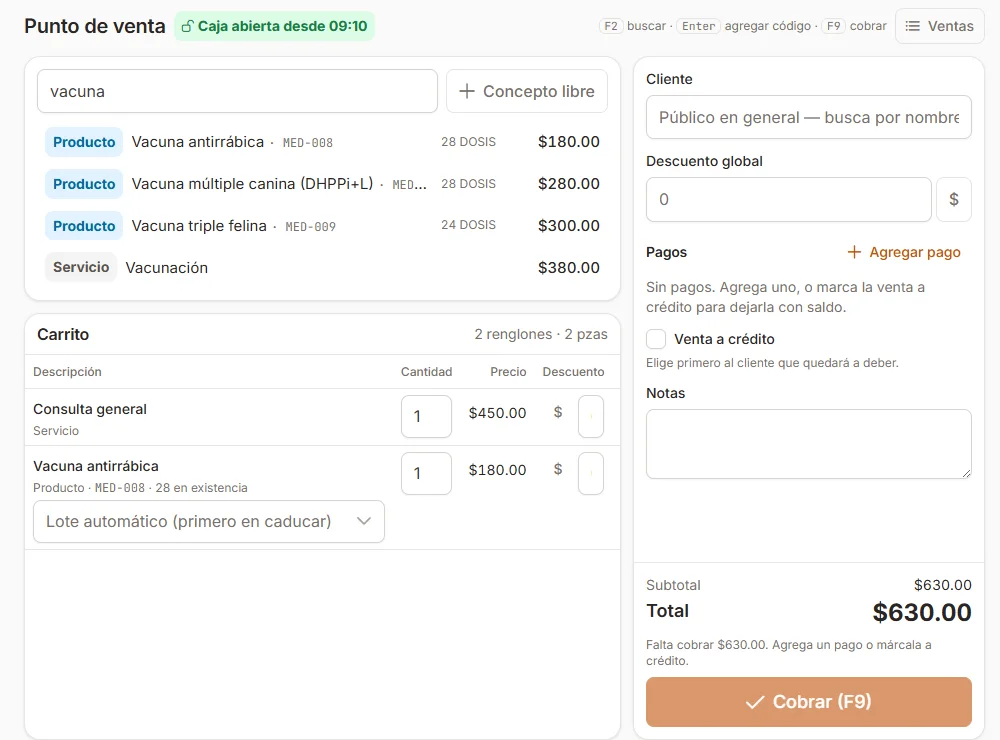Click the Notas text area

(809, 444)
